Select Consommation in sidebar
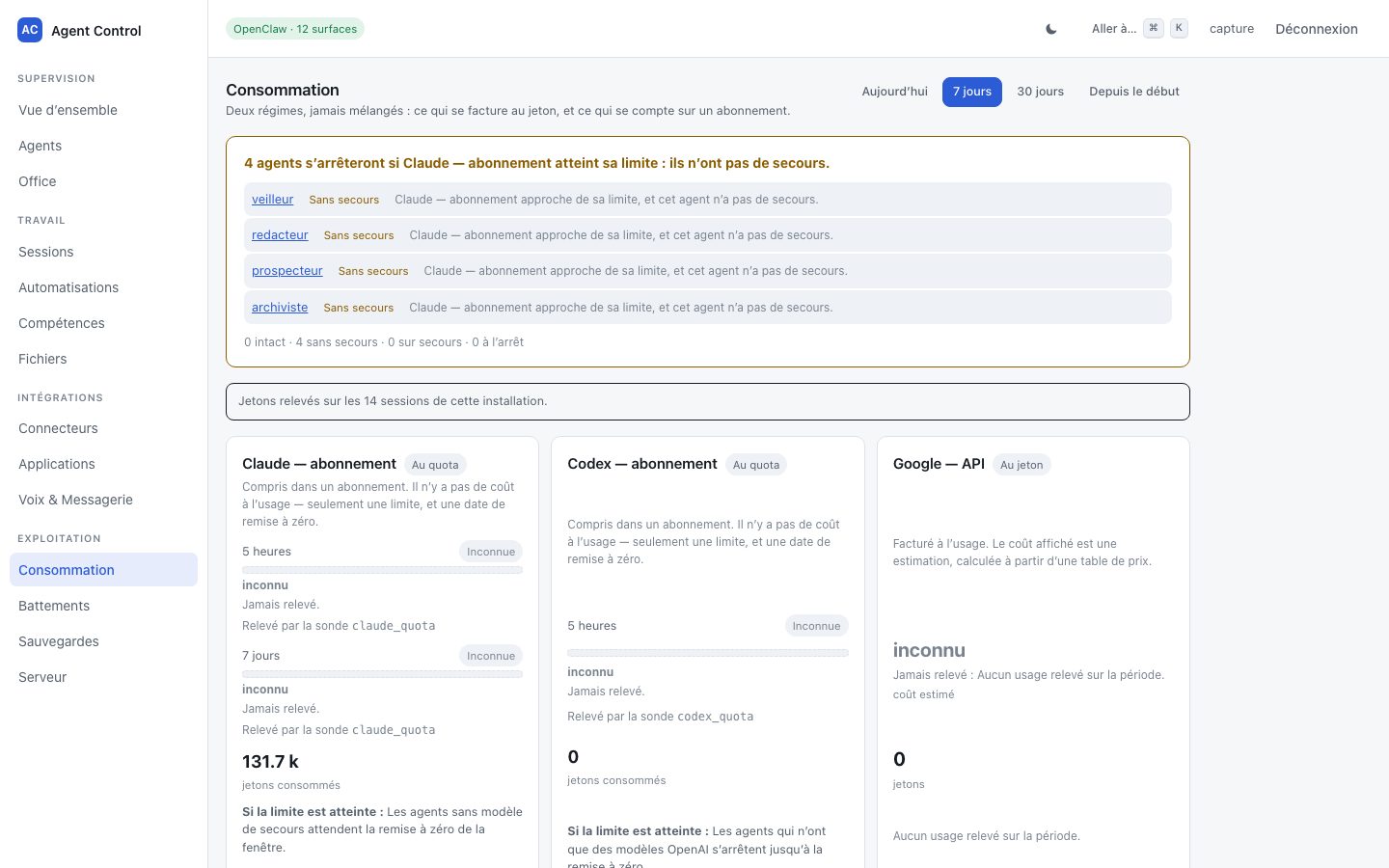Image resolution: width=1389 pixels, height=868 pixels. pos(103,570)
